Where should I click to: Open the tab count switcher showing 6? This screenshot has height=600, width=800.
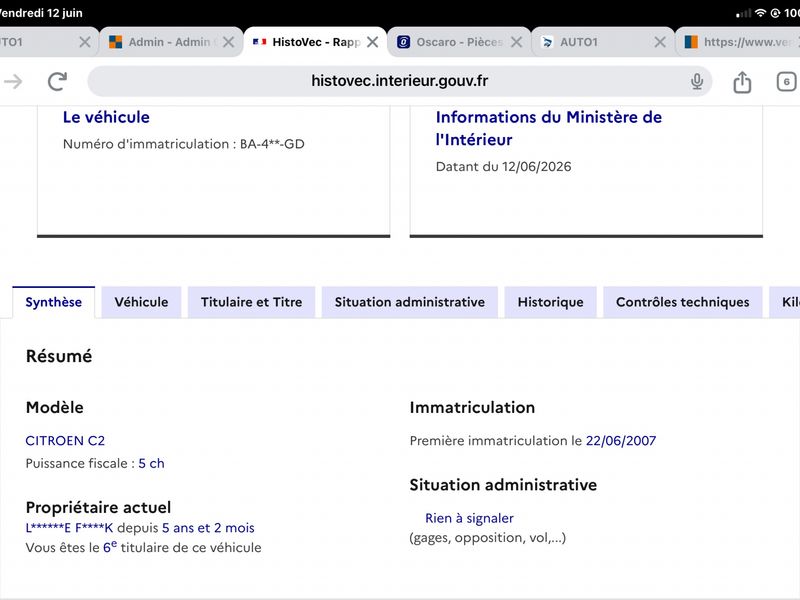click(x=786, y=82)
